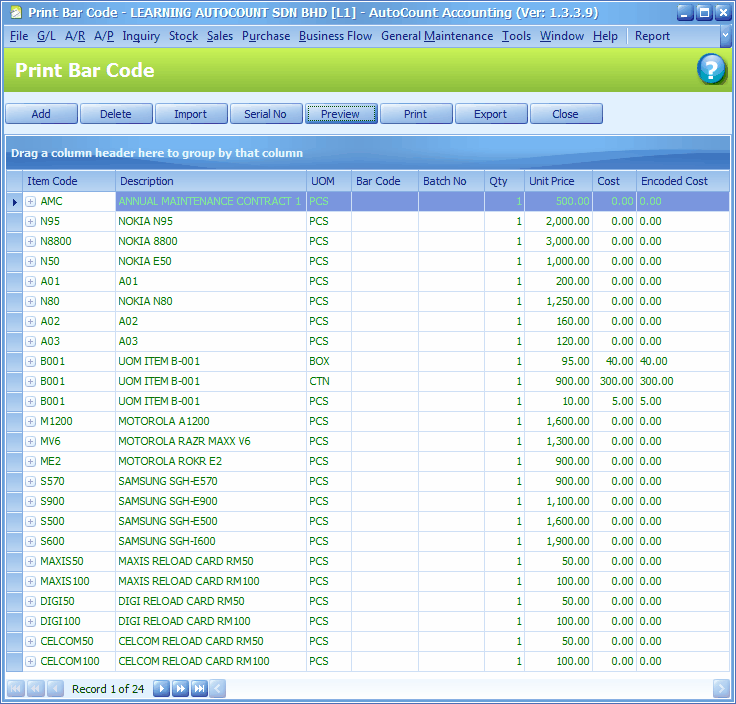736x704 pixels.
Task: Expand the N8800 row
Action: (31, 242)
